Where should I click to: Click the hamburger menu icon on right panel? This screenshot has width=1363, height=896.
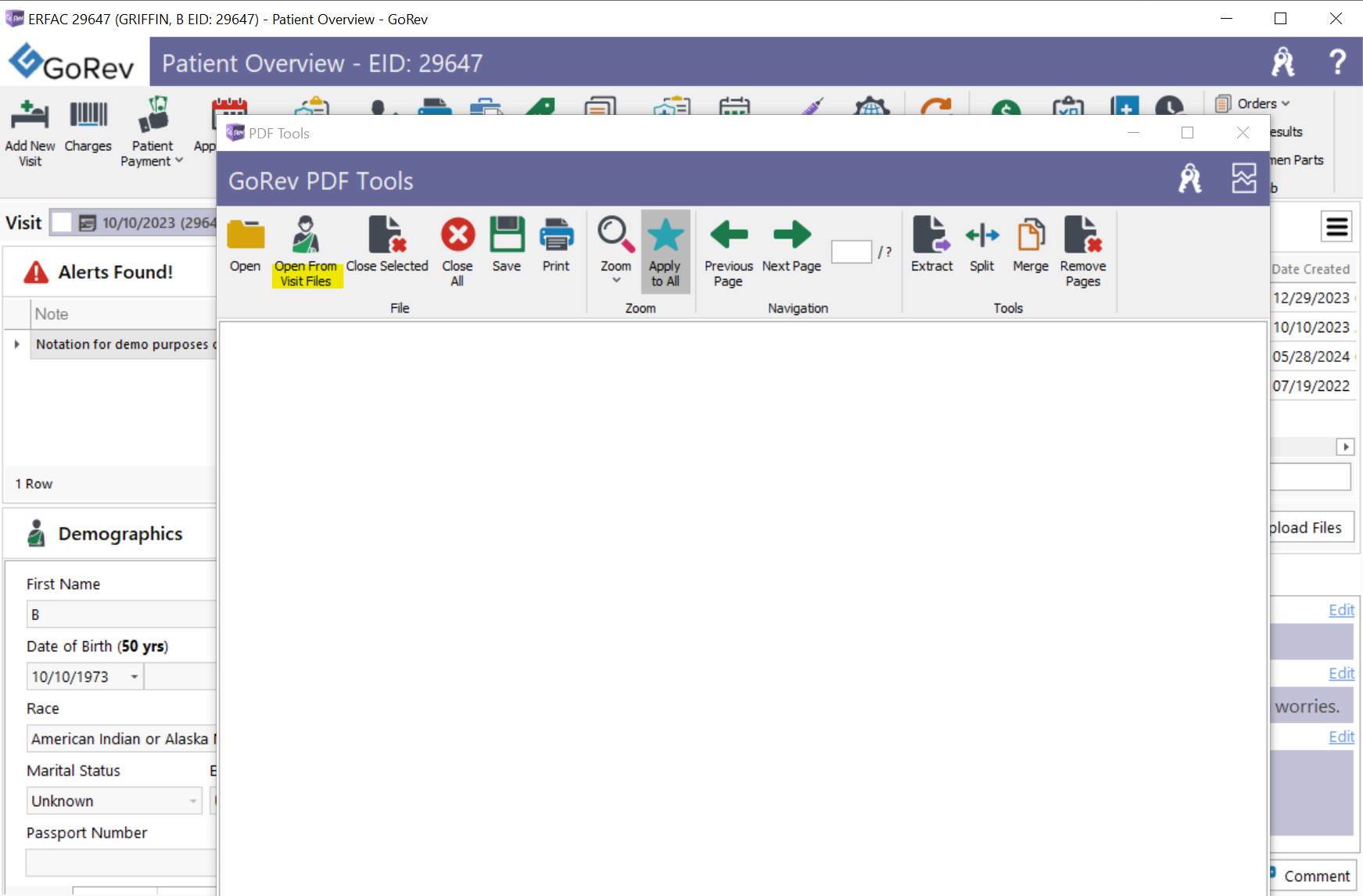[1337, 228]
